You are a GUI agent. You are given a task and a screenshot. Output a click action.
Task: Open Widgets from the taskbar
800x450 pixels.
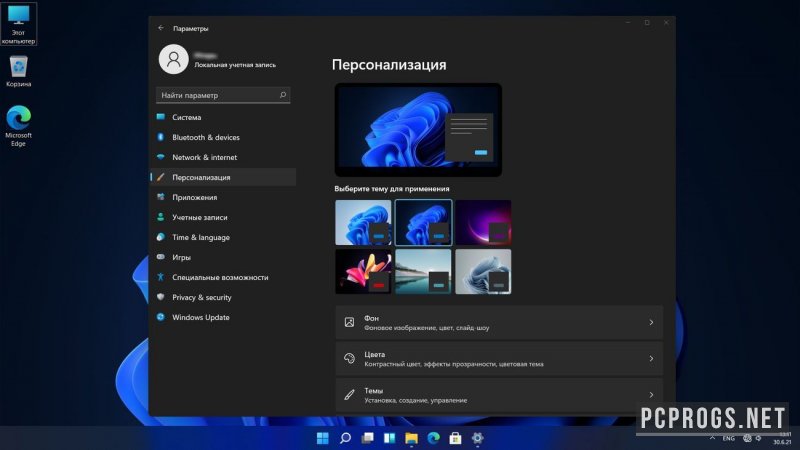[390, 438]
